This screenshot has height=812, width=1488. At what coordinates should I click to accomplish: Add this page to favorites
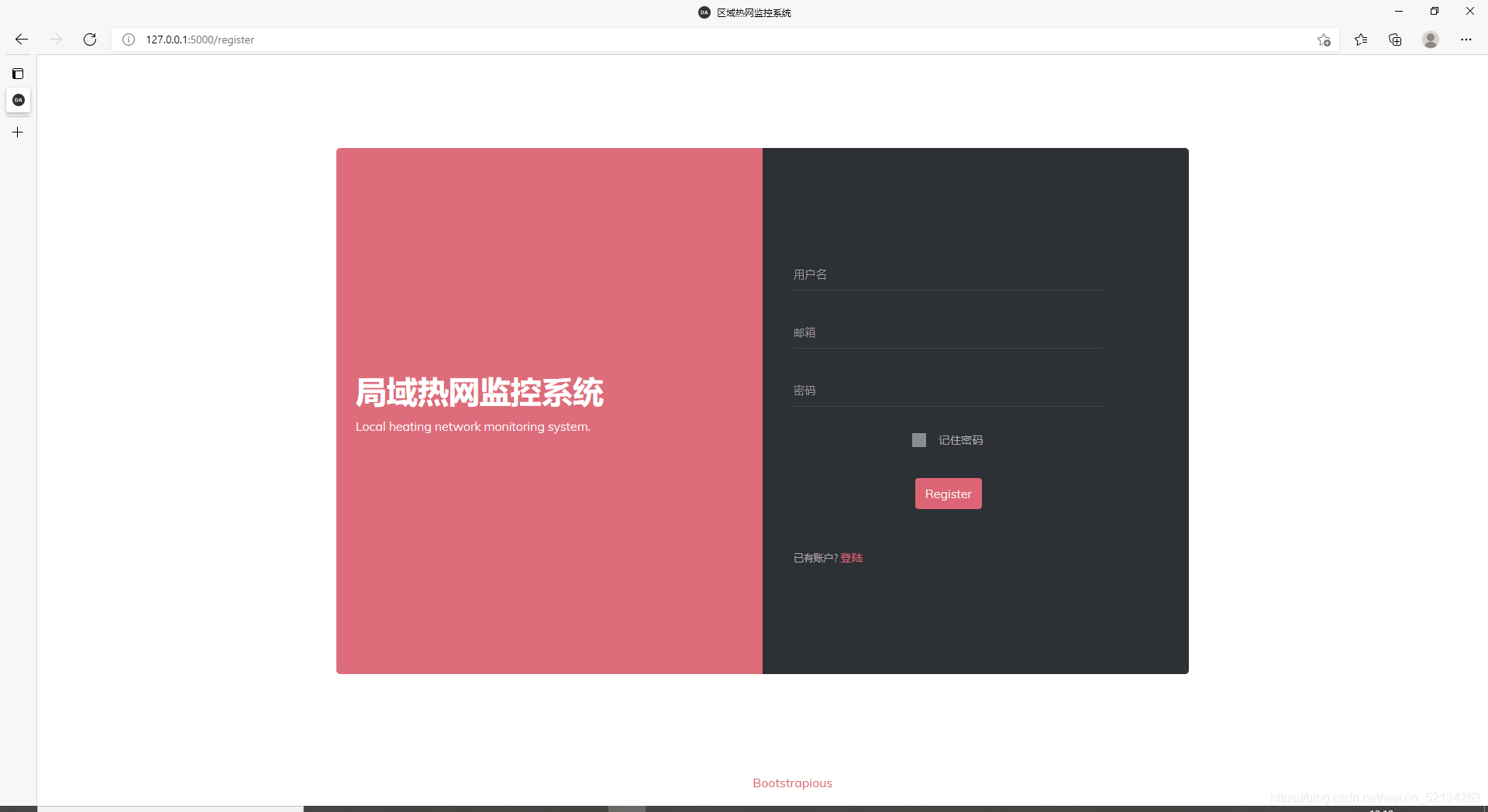pos(1324,40)
